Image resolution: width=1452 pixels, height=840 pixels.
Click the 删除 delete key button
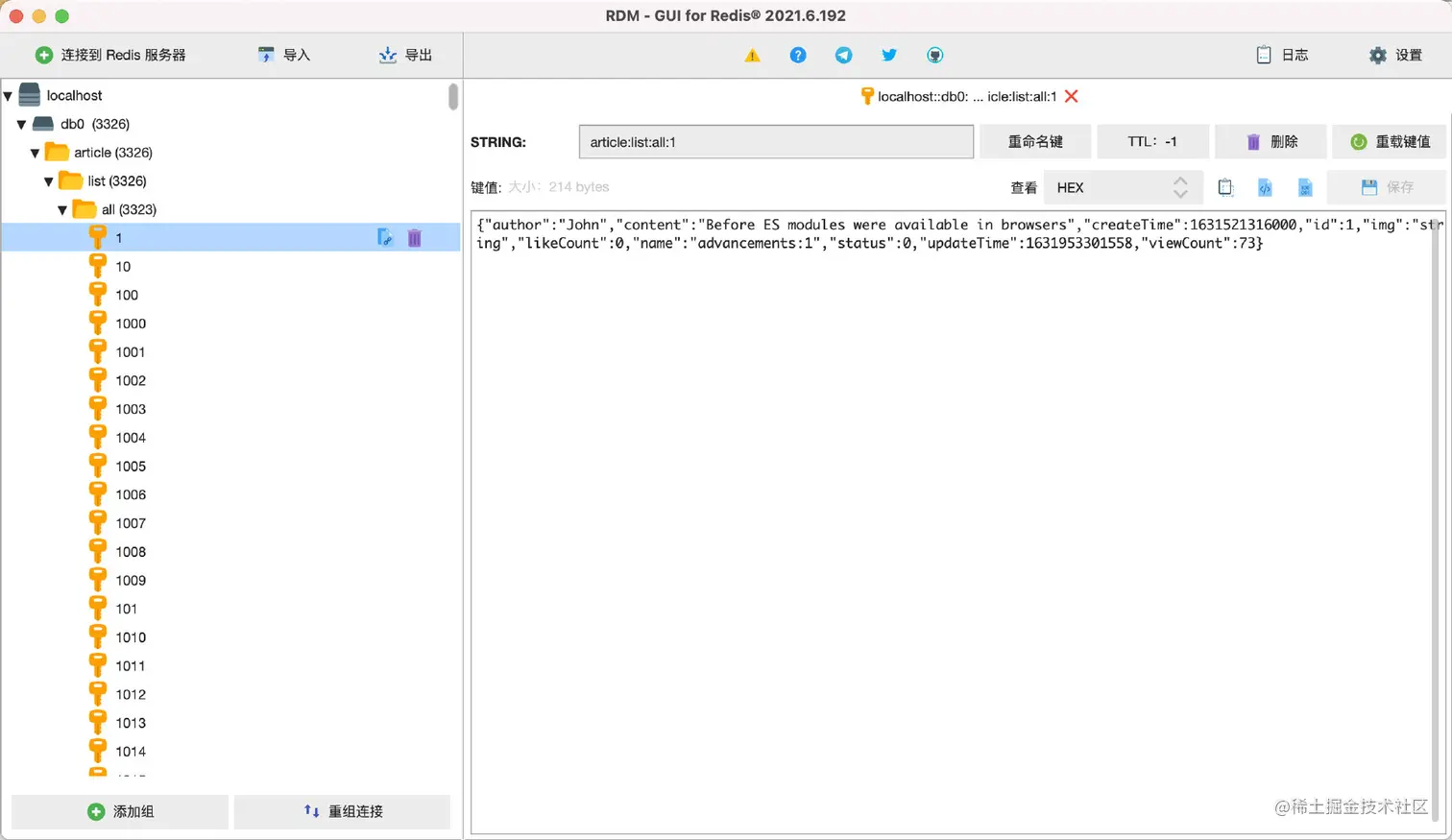1270,142
